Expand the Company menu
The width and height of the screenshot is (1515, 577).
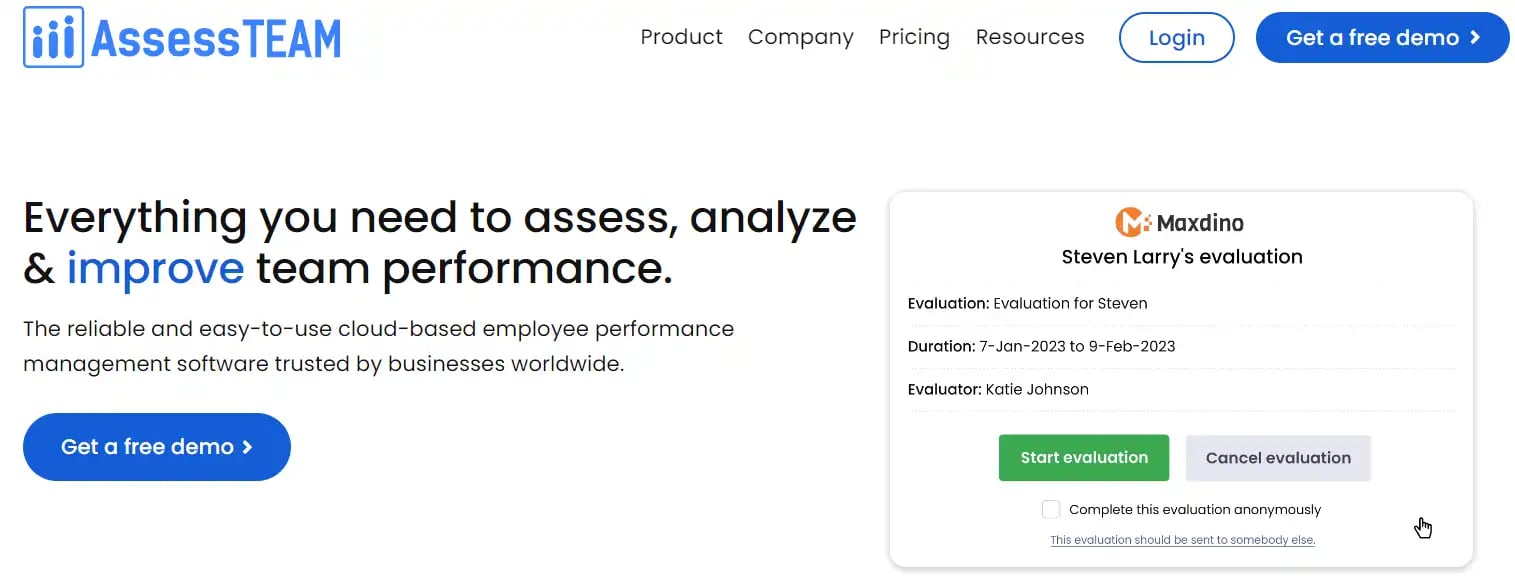click(800, 38)
